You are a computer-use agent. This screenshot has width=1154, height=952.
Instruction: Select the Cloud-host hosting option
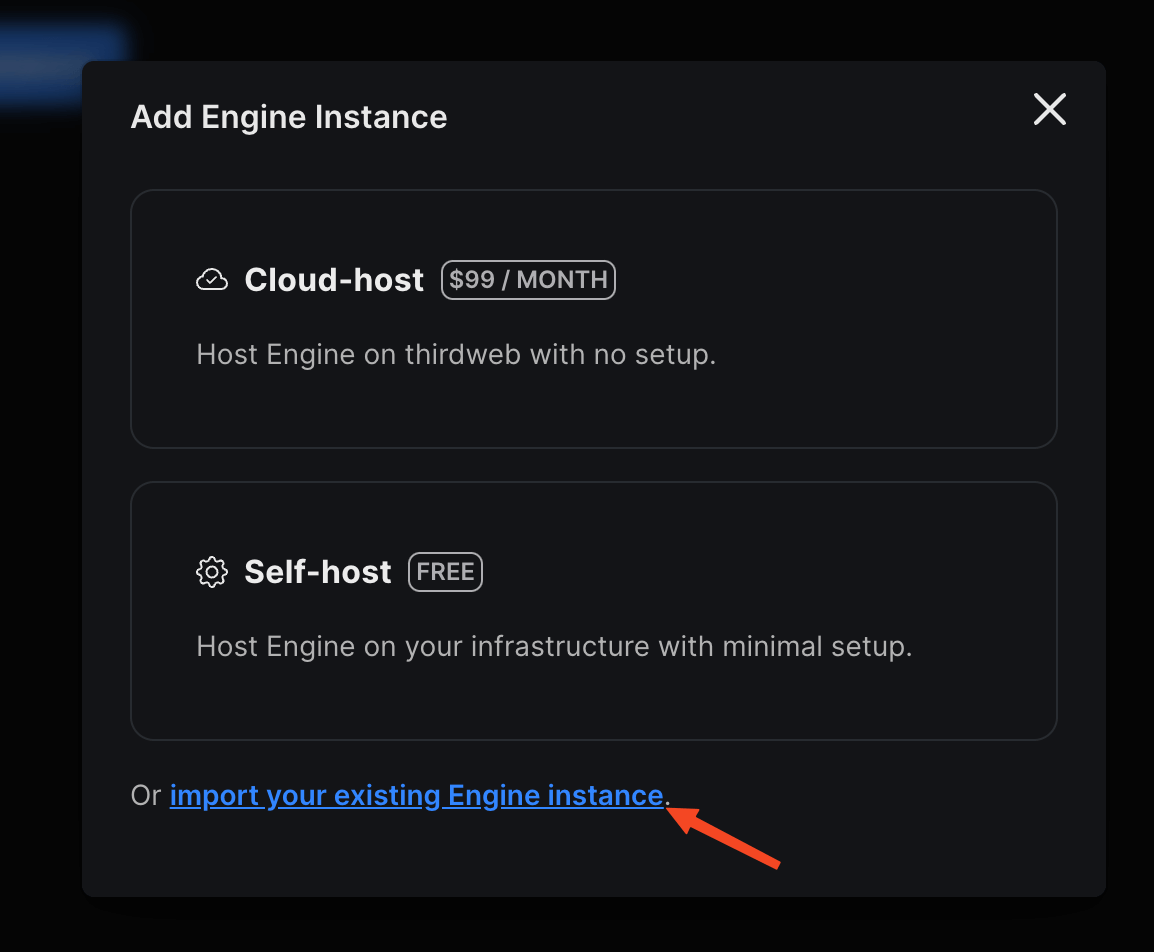pyautogui.click(x=593, y=318)
